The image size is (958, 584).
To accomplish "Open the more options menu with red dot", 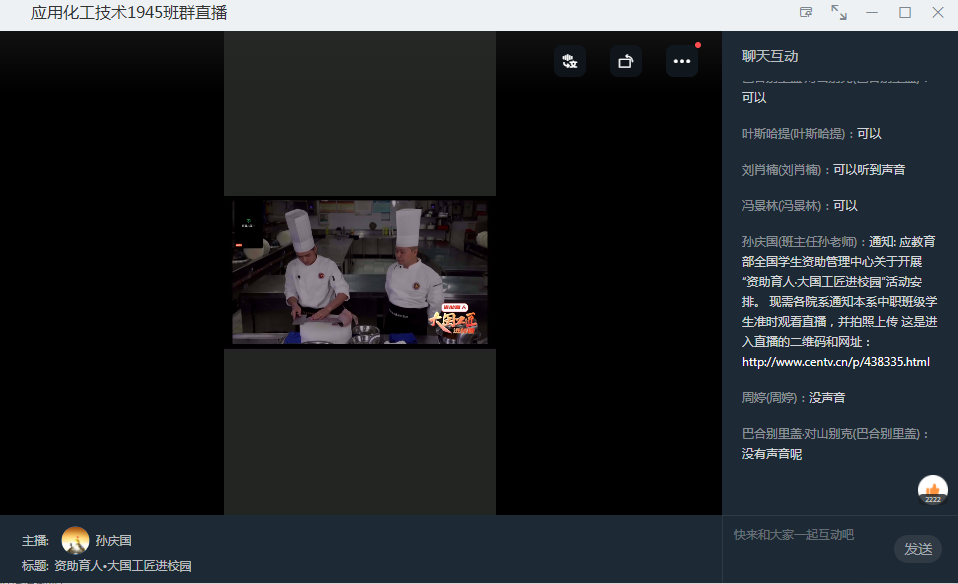I will [682, 61].
